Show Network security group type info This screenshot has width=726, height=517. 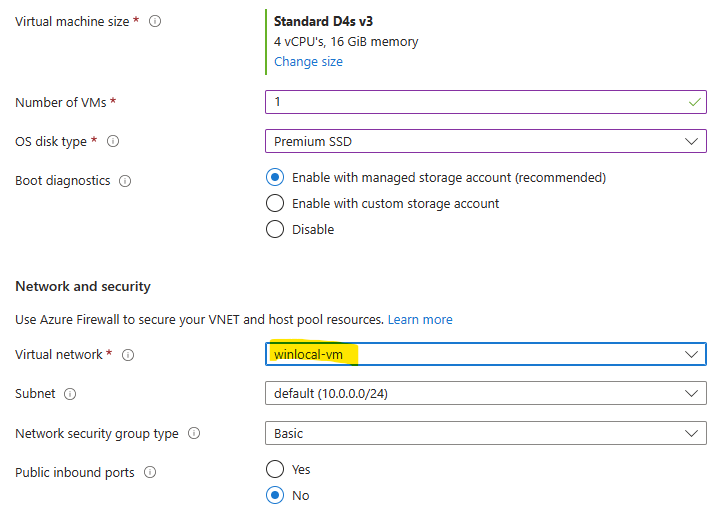[194, 433]
